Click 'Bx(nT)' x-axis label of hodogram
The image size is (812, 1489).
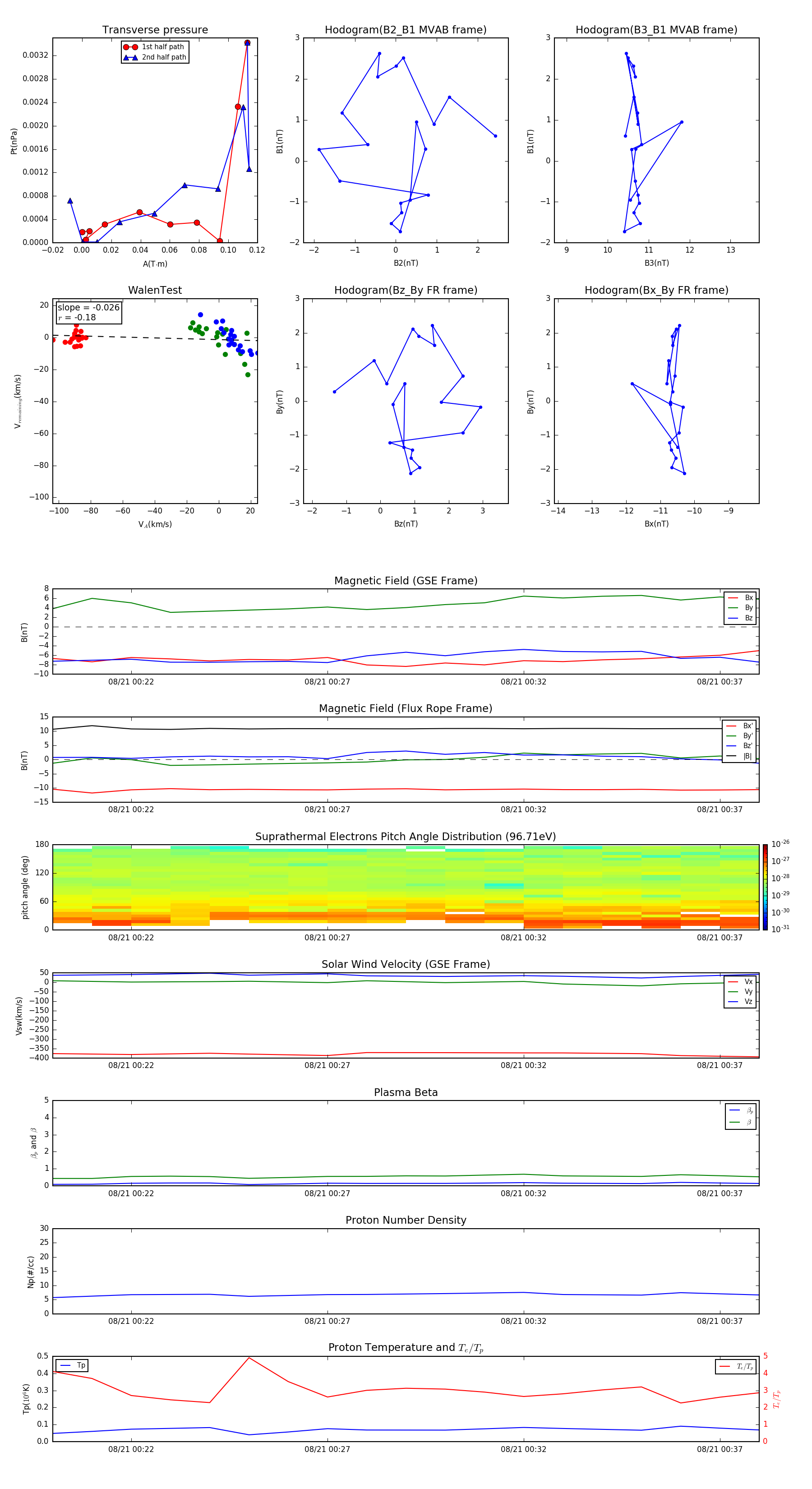point(656,524)
